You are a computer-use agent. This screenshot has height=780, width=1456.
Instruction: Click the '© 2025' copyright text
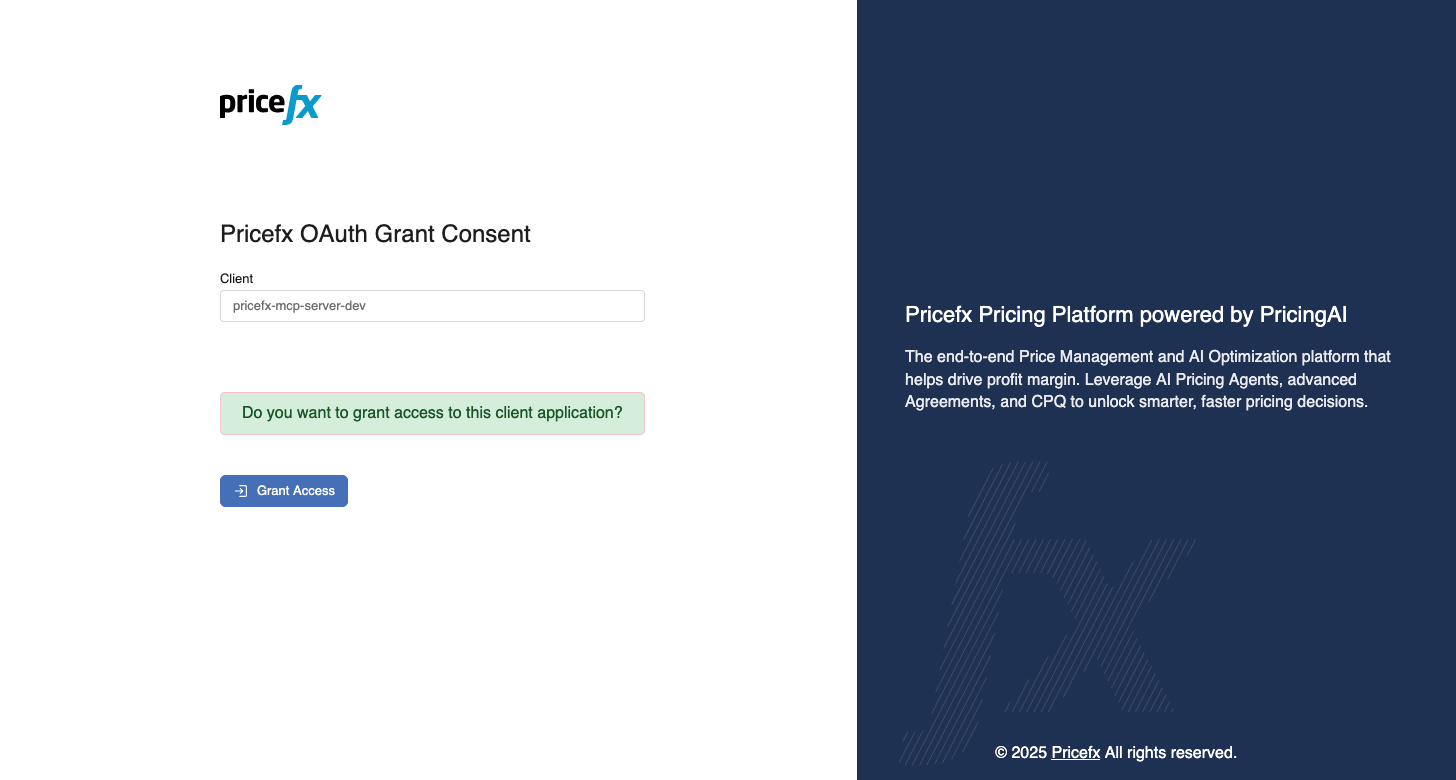pyautogui.click(x=1021, y=752)
